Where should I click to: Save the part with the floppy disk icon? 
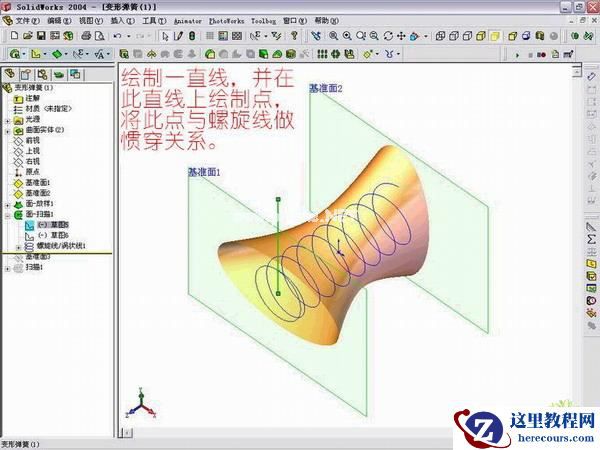tap(41, 36)
